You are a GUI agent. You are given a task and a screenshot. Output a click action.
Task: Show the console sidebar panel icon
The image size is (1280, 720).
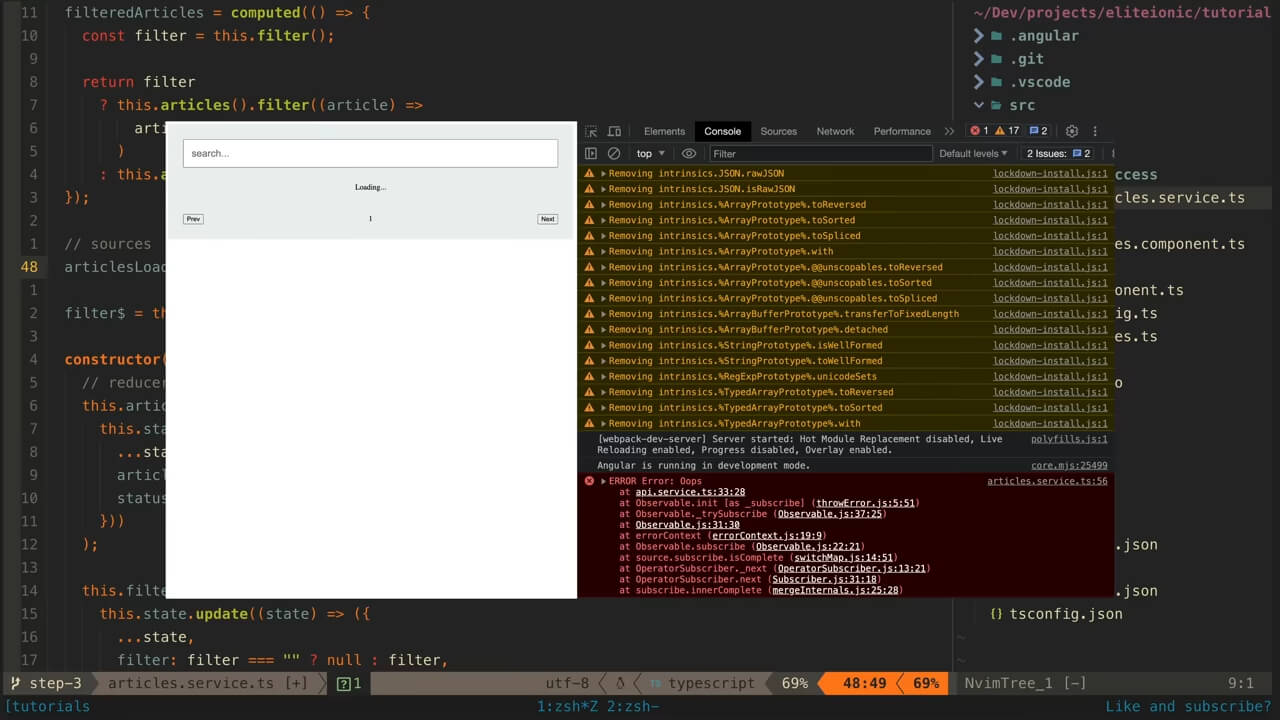coord(591,153)
